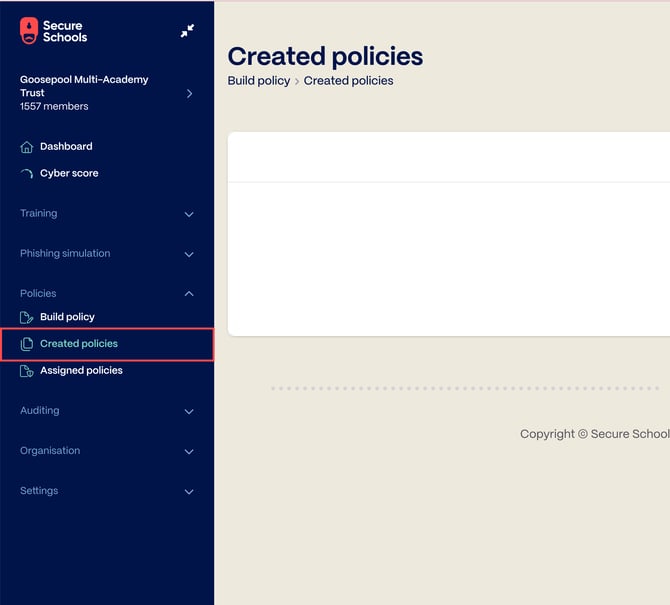Click the Secure Schools logo icon

click(x=29, y=31)
